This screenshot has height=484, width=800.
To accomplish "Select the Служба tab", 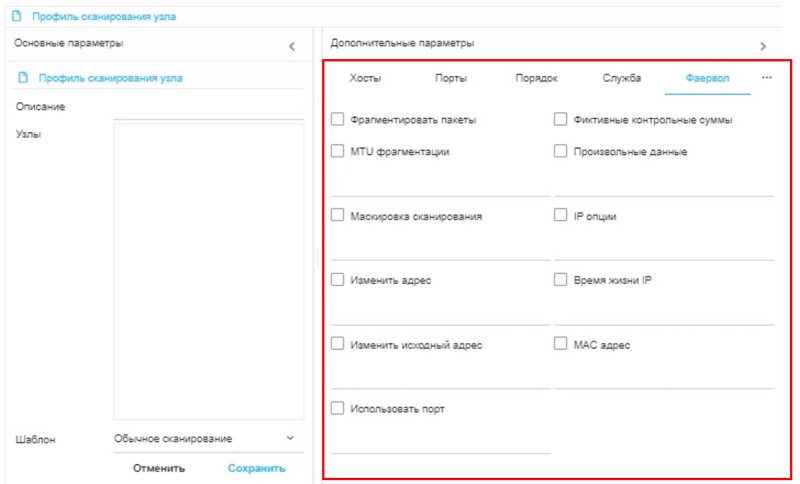I will pyautogui.click(x=621, y=78).
